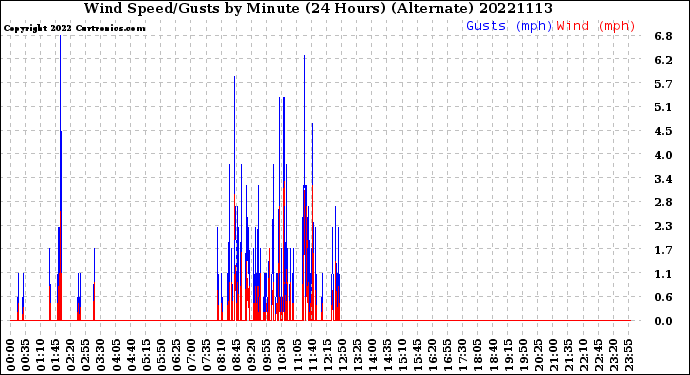The height and width of the screenshot is (375, 690).
Task: Click the 1.7 y-axis value
Action: pos(664,250)
